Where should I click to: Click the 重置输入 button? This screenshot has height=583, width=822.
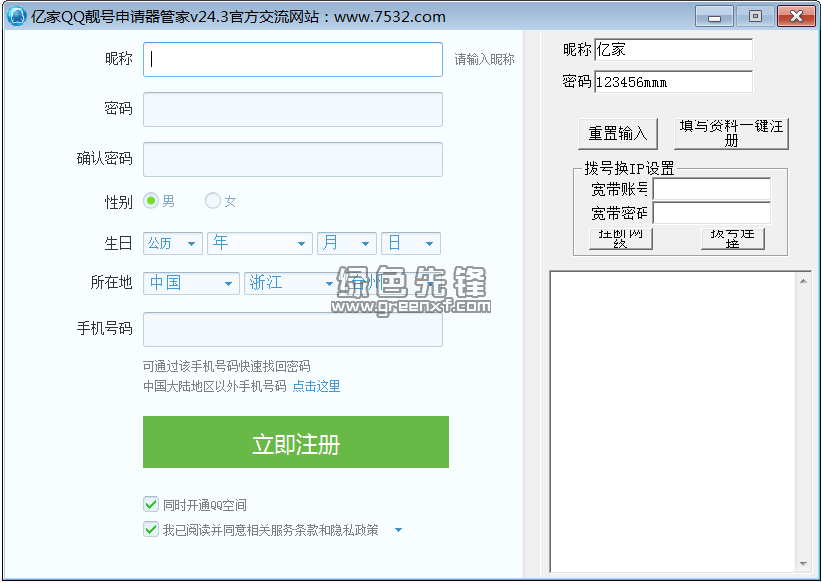point(618,134)
